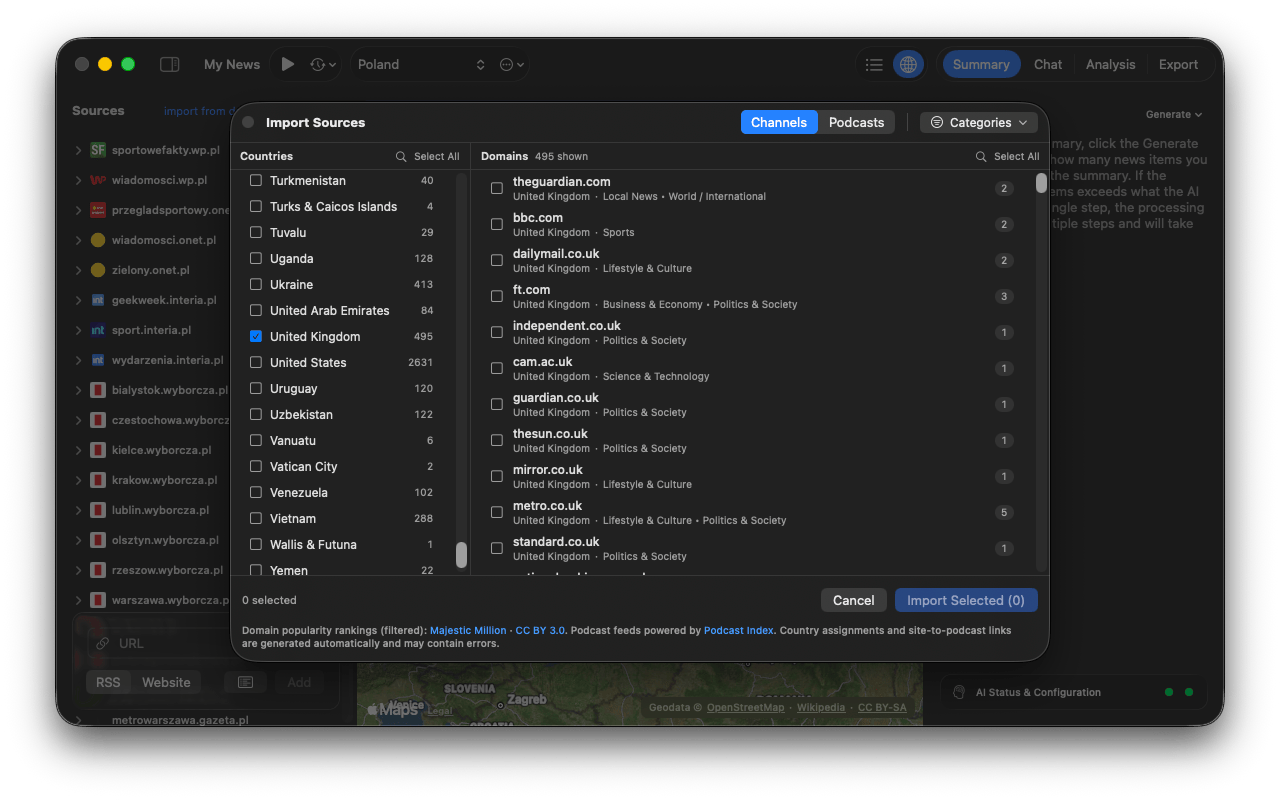This screenshot has width=1280, height=800.
Task: Open the Analysis tab
Action: 1111,64
